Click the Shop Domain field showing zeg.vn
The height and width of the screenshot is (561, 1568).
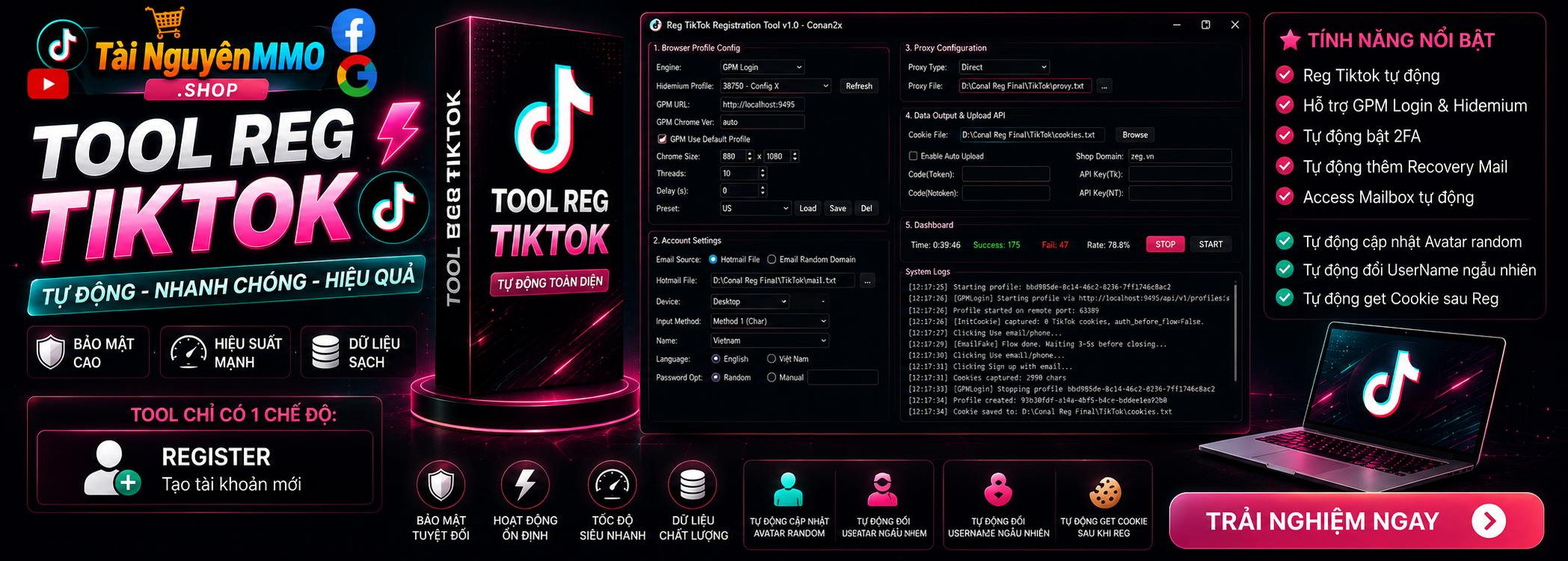pos(1180,156)
